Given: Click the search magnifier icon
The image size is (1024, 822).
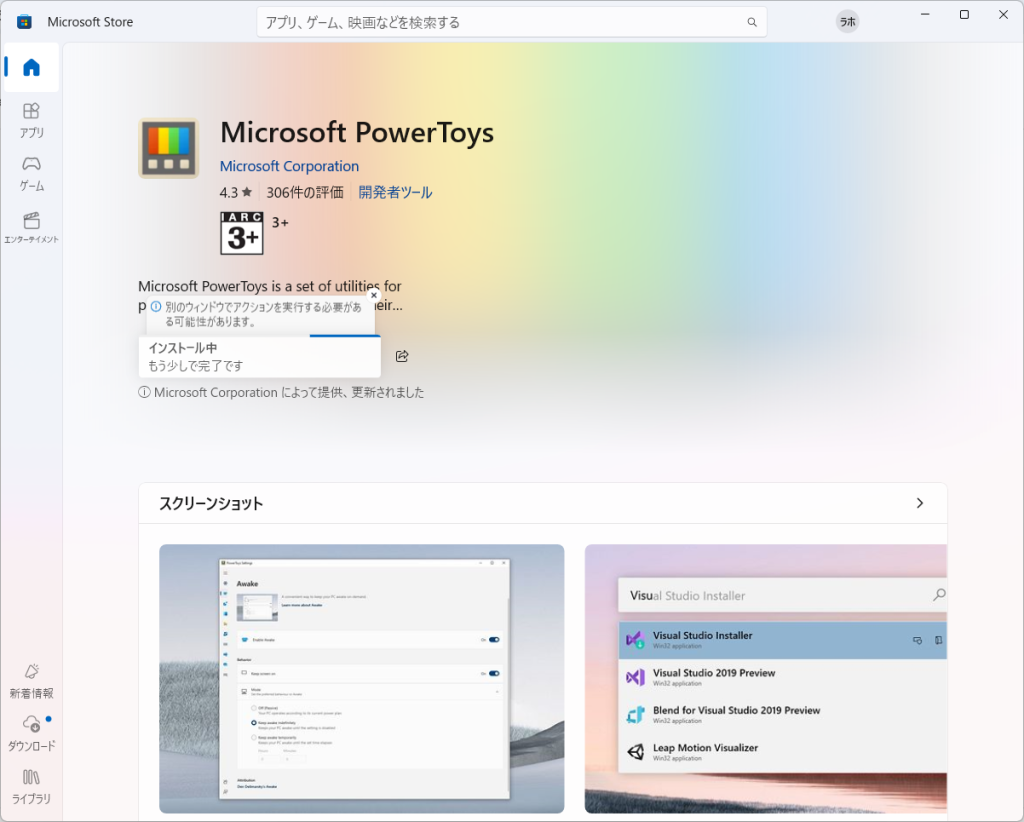Looking at the screenshot, I should click(x=752, y=22).
